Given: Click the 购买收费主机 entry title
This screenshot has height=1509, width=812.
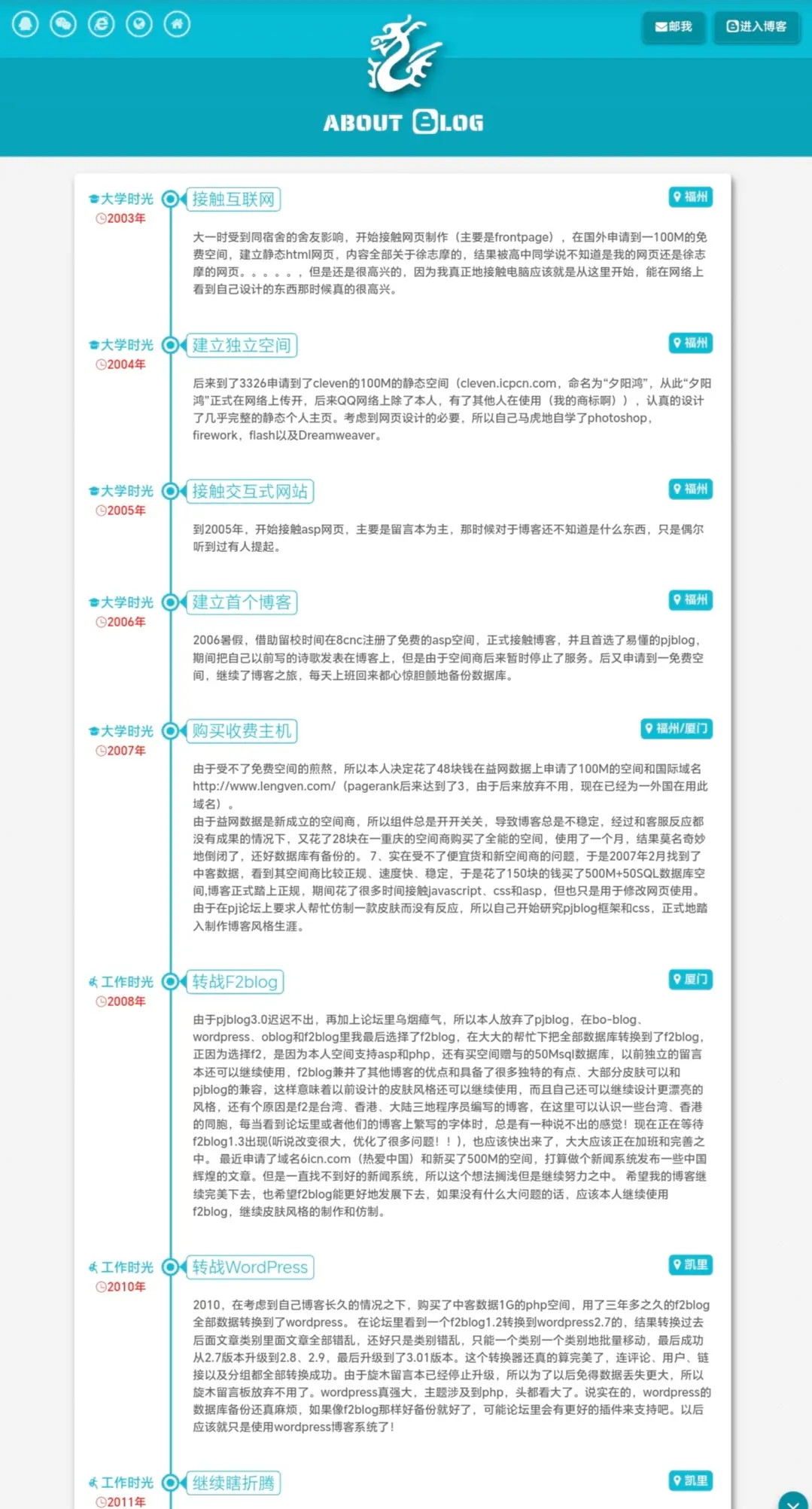Looking at the screenshot, I should (x=242, y=731).
